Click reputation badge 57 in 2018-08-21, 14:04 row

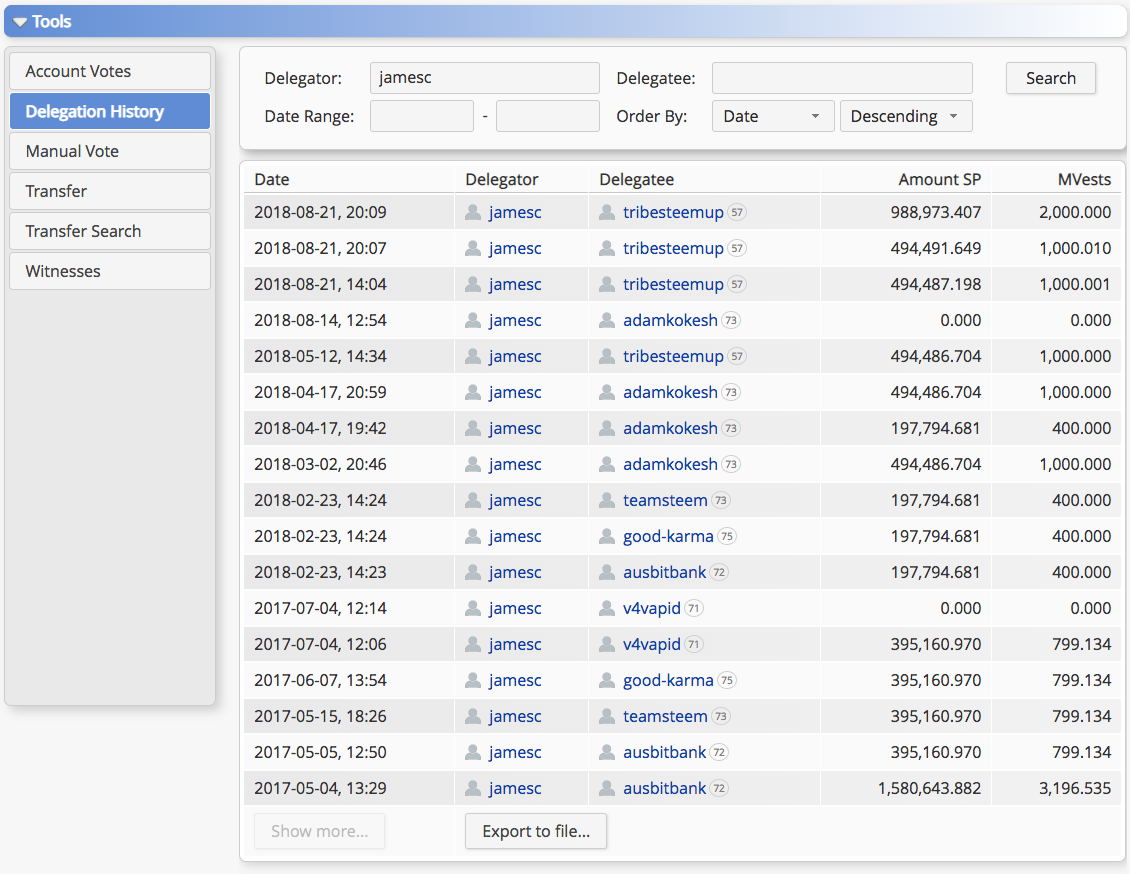point(737,284)
